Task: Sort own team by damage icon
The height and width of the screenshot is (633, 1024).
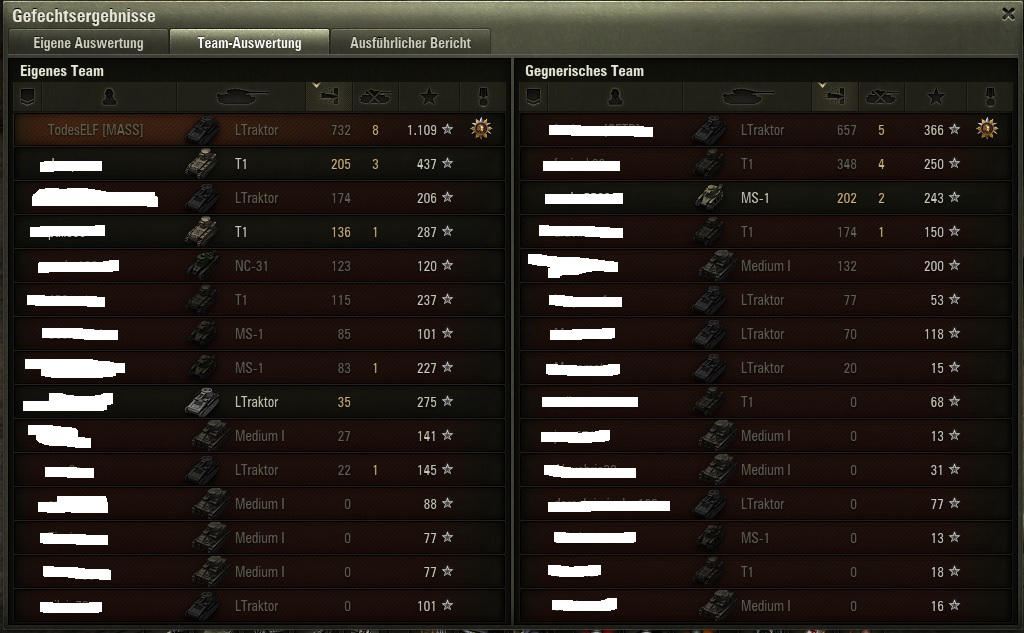Action: pyautogui.click(x=329, y=97)
